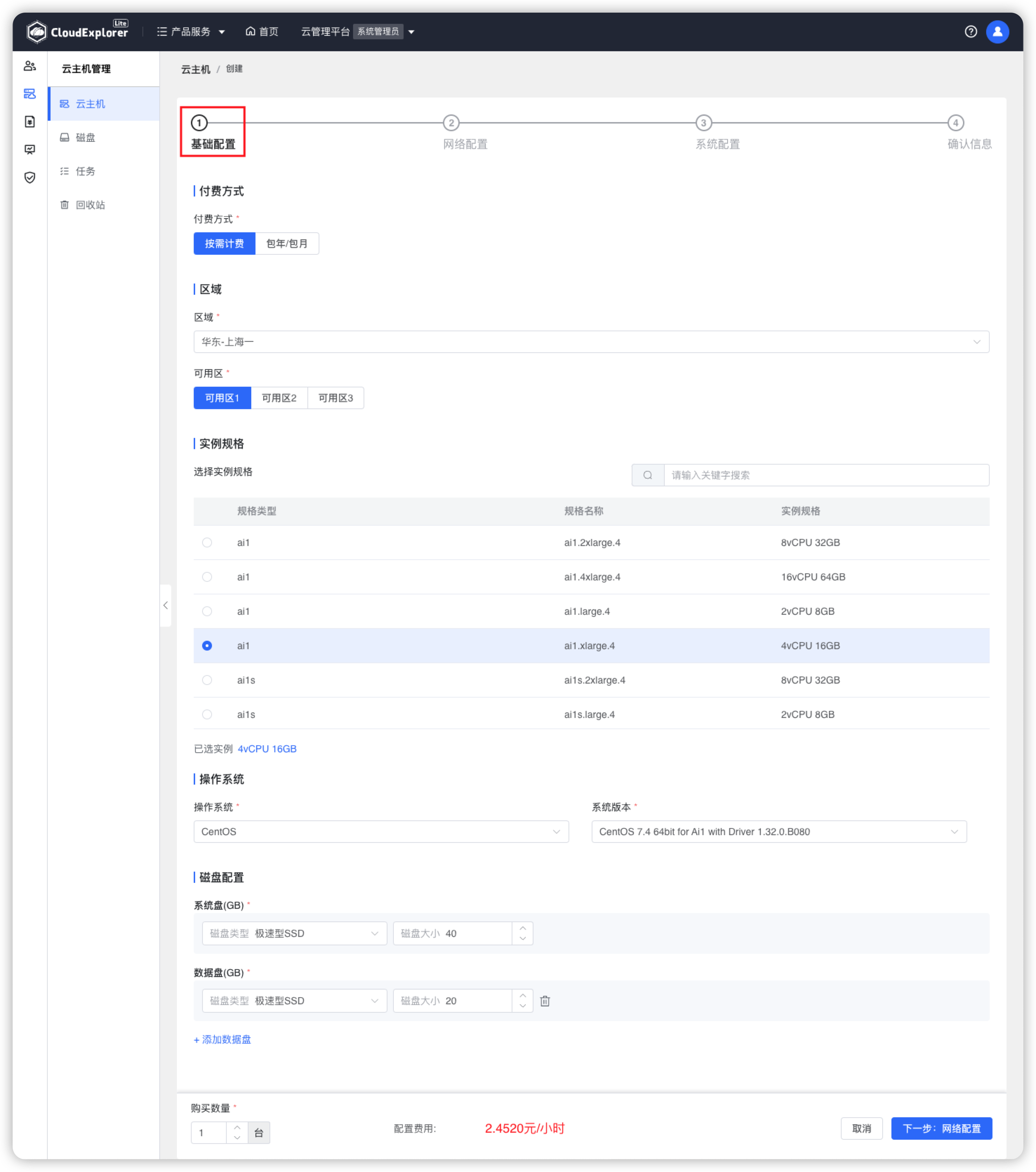Increase data disk size
The height and width of the screenshot is (1172, 1036).
pos(522,996)
